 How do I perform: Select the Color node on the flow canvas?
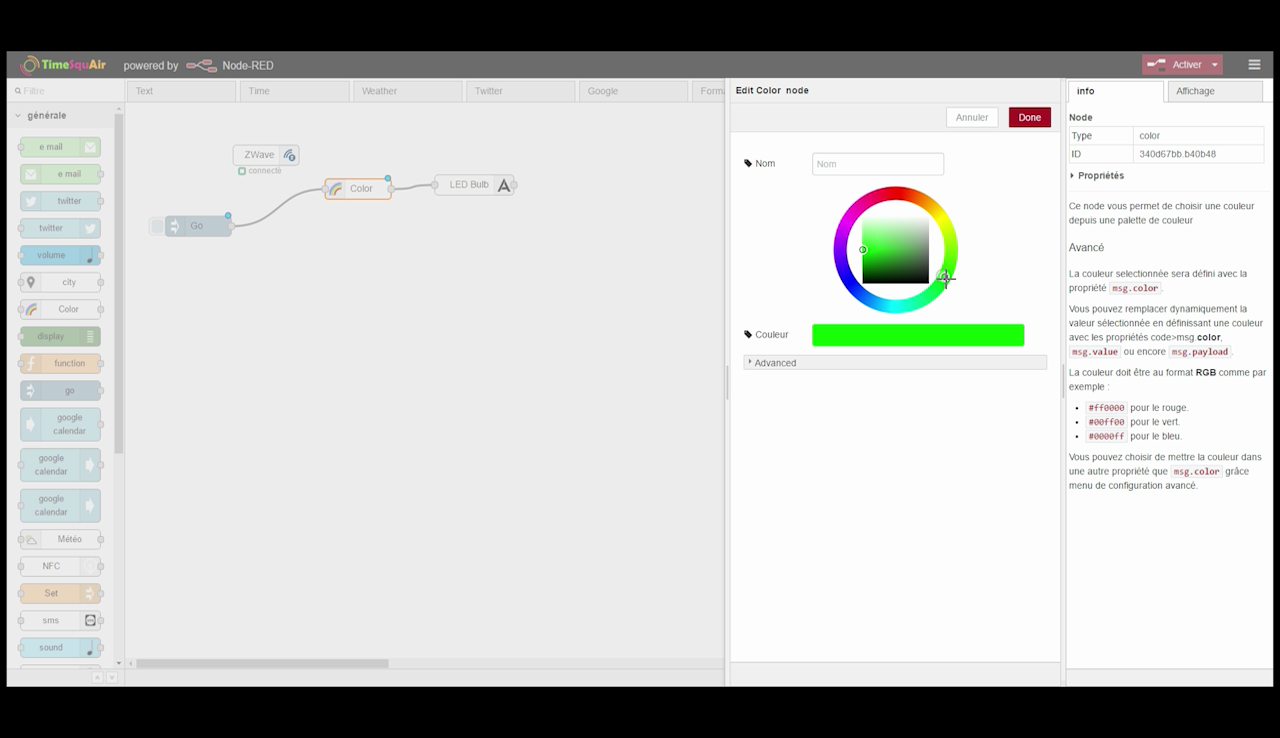358,188
